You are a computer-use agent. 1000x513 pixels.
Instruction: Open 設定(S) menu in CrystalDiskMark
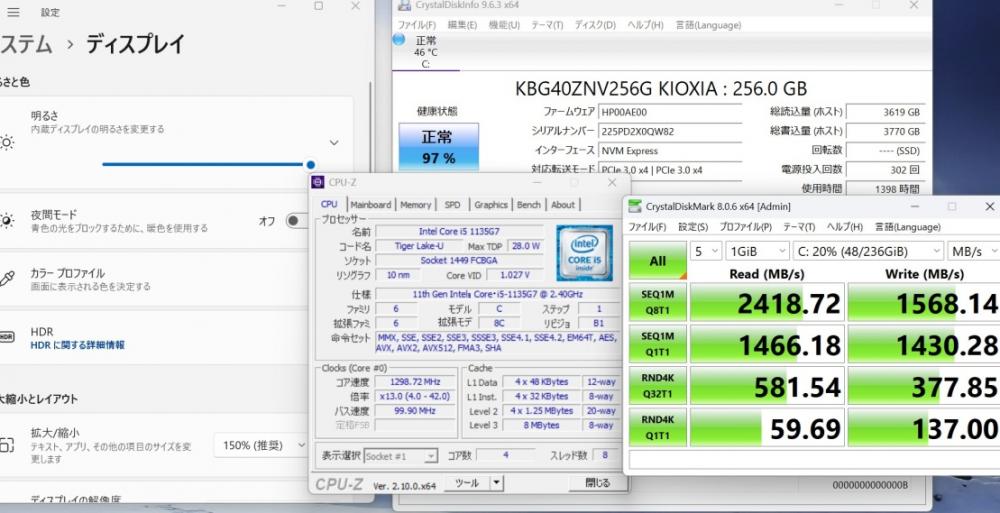click(693, 227)
